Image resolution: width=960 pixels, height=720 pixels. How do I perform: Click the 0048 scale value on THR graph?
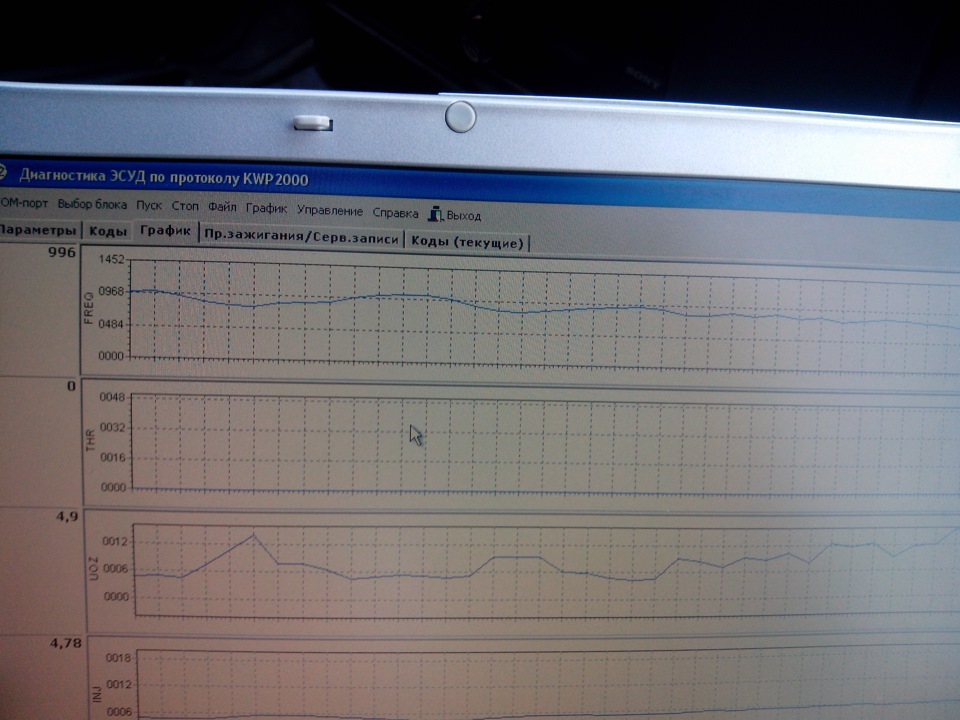point(113,397)
